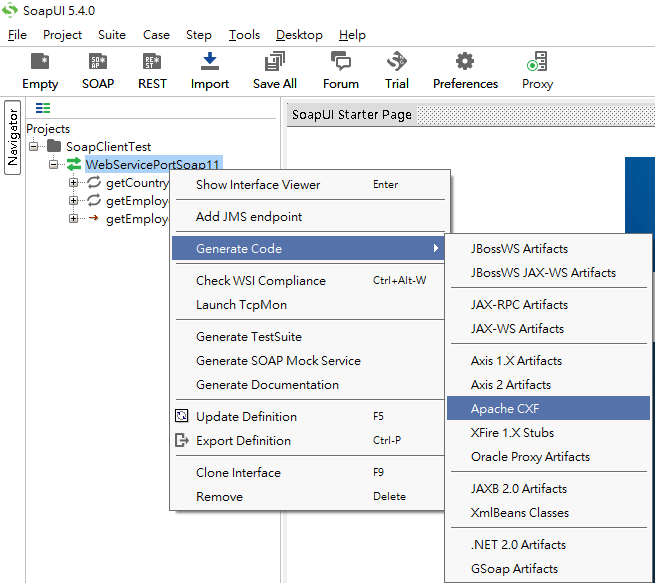This screenshot has width=655, height=583.
Task: Open the Desktop menu
Action: tap(299, 35)
